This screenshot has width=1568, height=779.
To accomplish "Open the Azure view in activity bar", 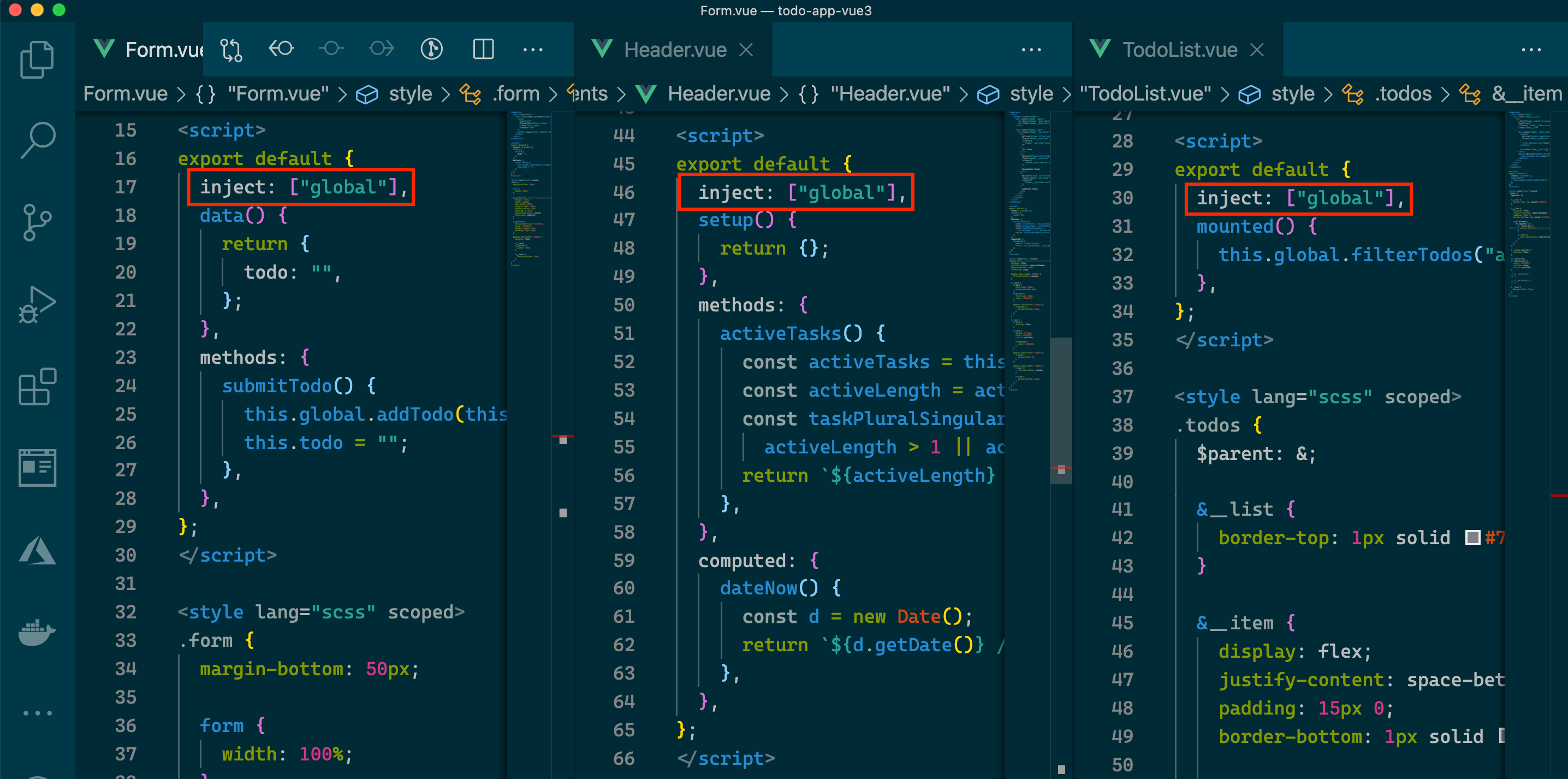I will point(37,550).
